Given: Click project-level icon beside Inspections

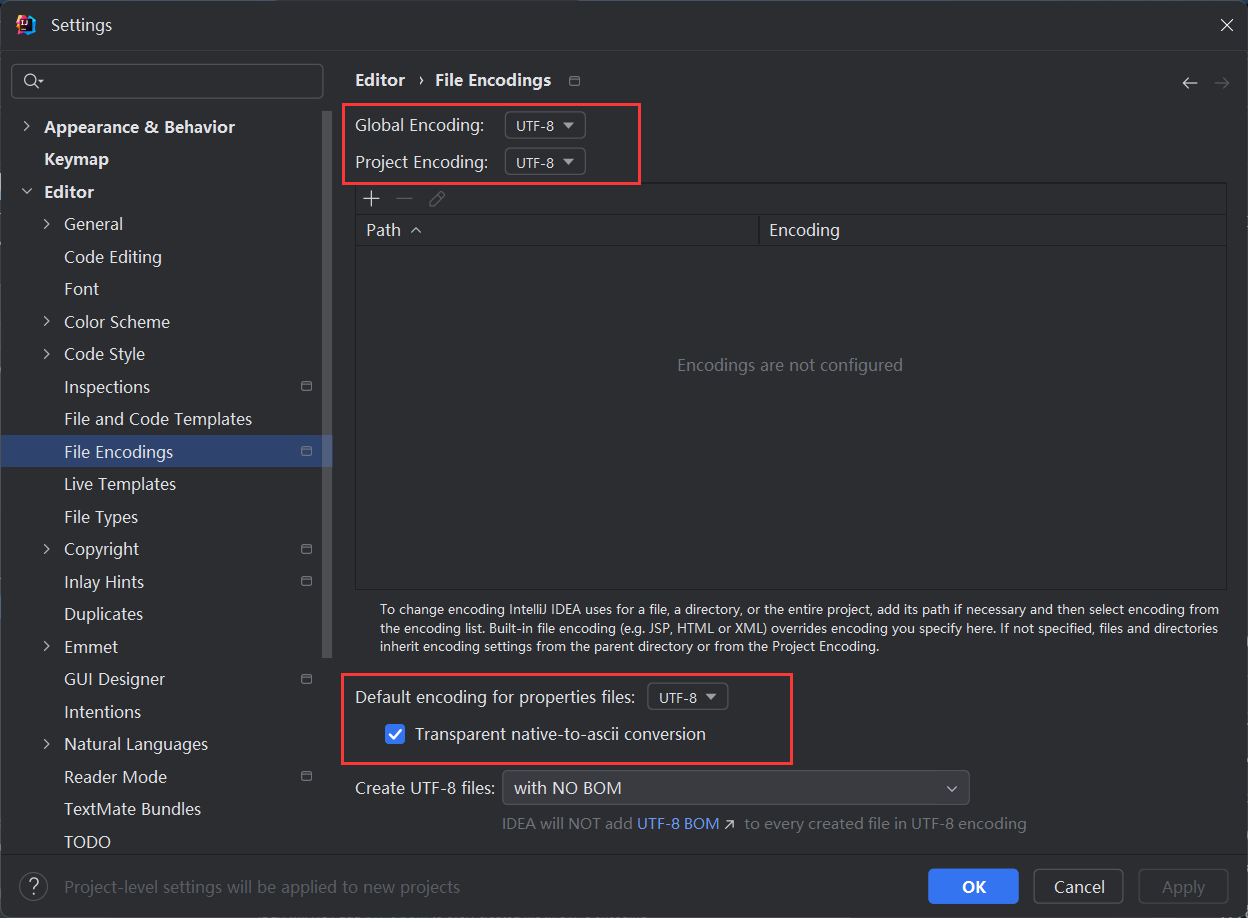Looking at the screenshot, I should [x=307, y=386].
